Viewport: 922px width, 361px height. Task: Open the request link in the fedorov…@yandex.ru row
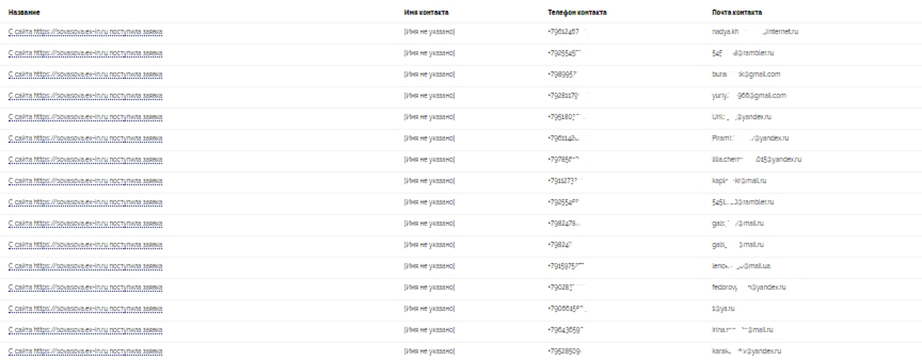[x=85, y=288]
